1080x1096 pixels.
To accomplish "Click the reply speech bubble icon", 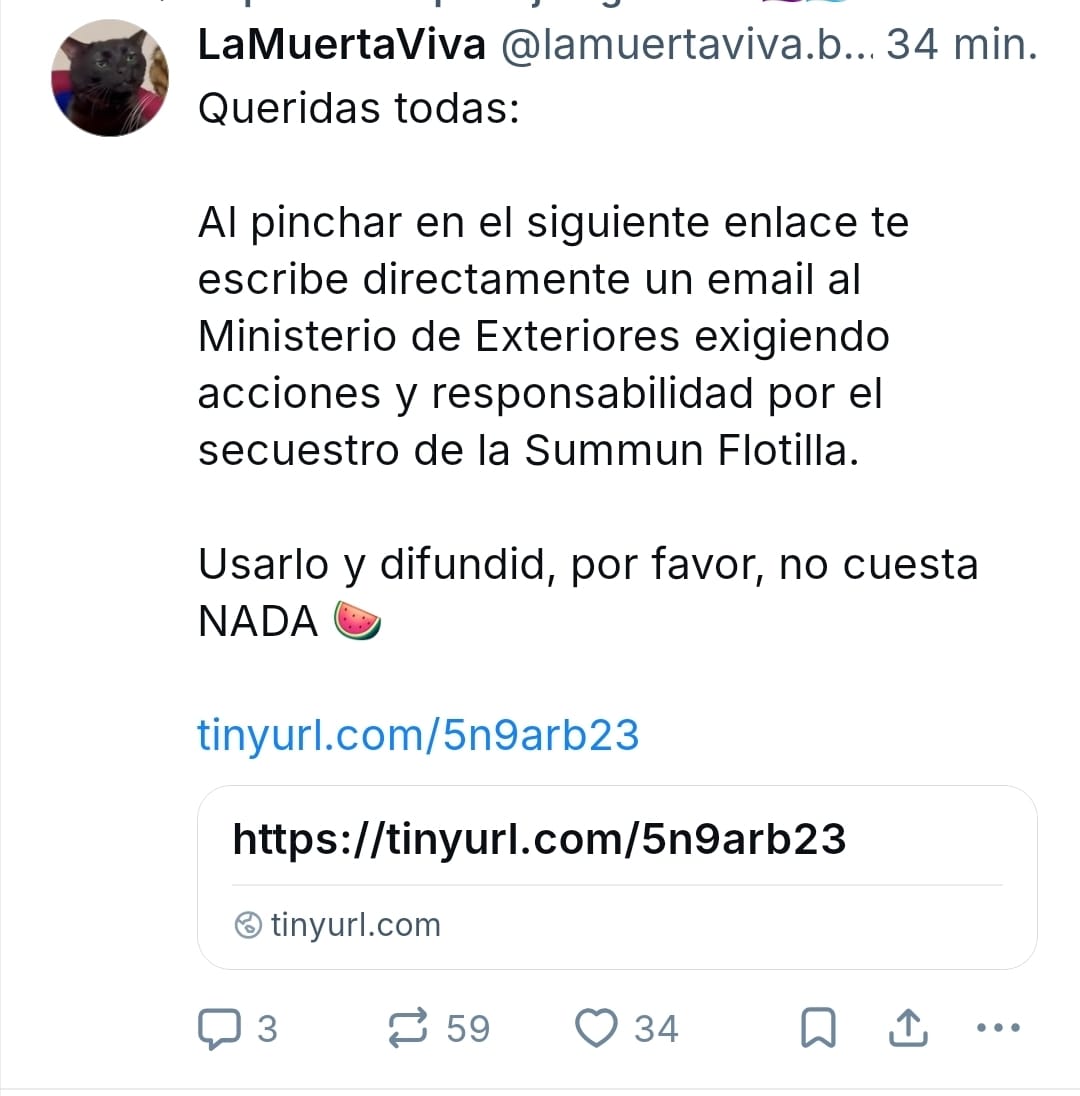I will tap(219, 1028).
